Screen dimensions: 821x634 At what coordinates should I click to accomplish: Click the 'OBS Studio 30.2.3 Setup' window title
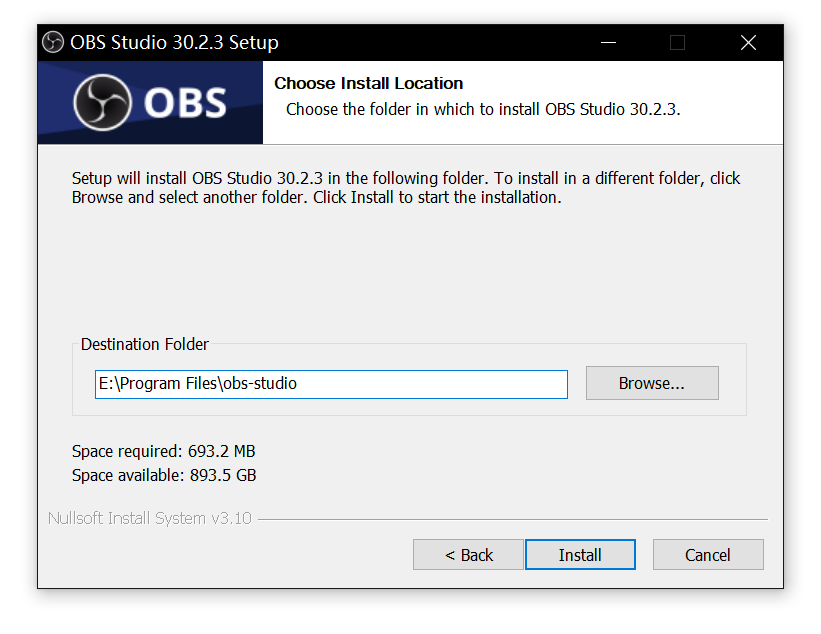[174, 42]
